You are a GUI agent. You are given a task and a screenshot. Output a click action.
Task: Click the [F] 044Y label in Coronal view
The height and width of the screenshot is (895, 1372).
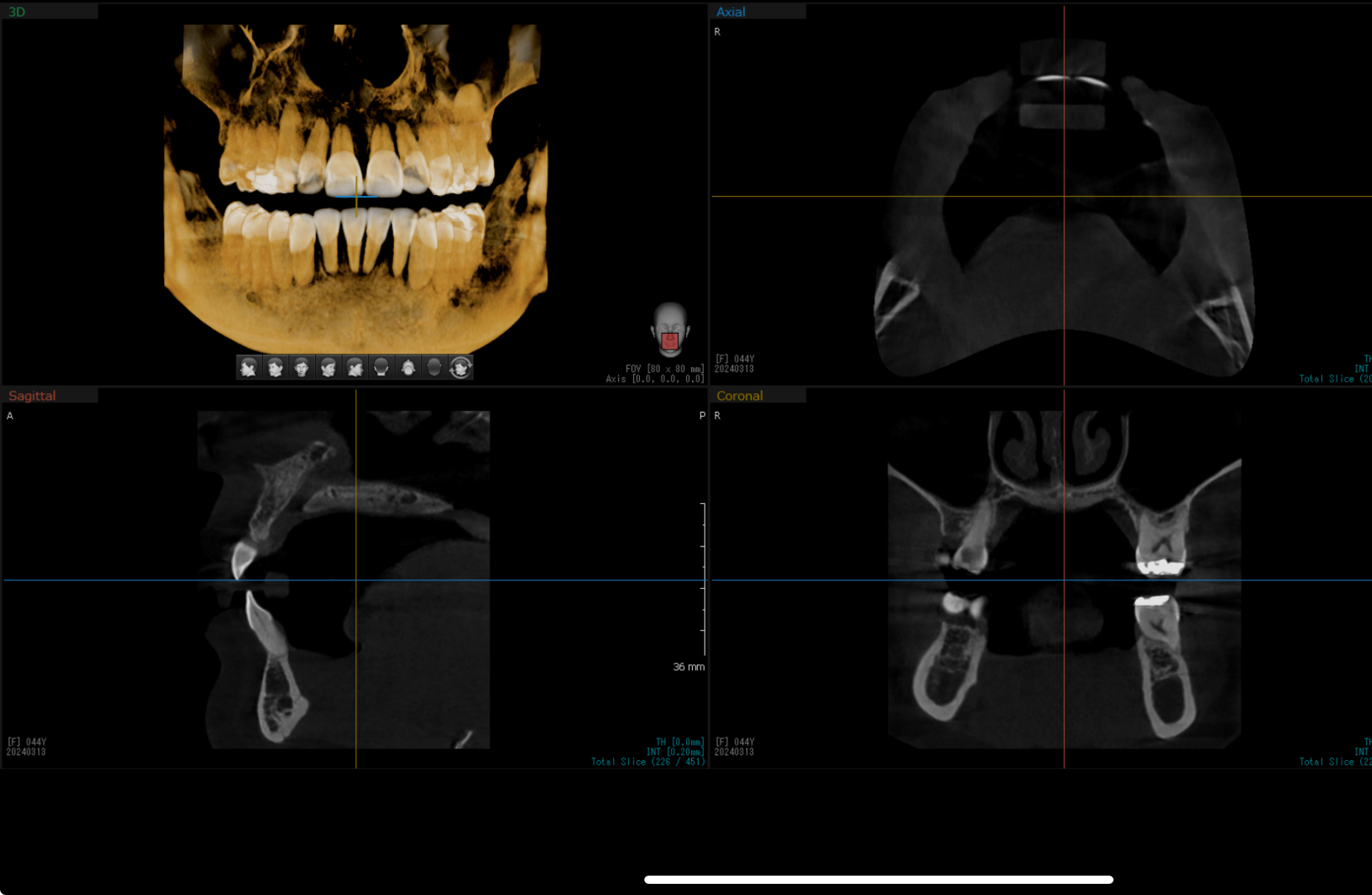click(x=735, y=742)
